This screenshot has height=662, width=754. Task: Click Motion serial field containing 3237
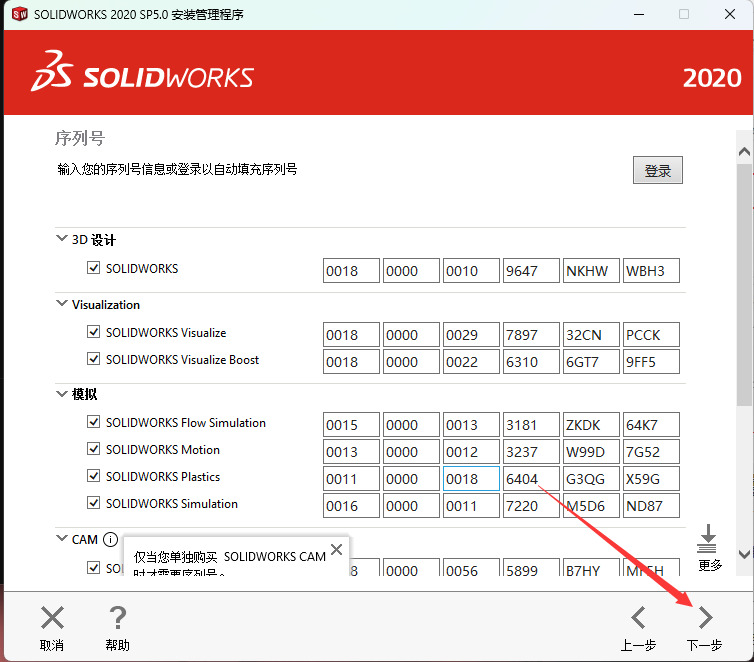[531, 451]
